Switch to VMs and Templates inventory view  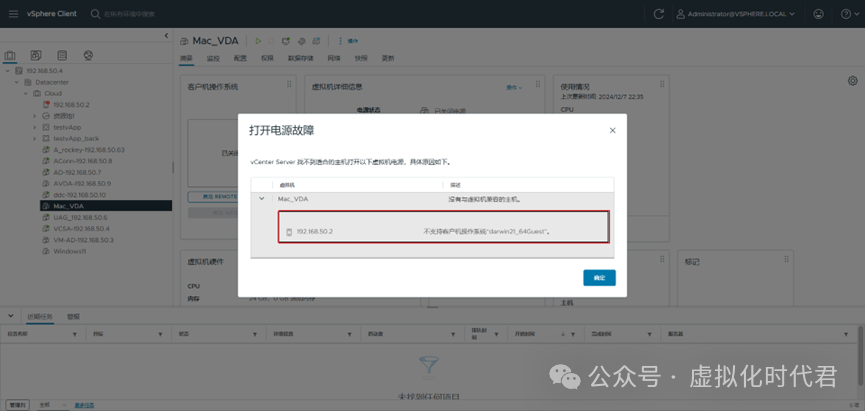36,56
